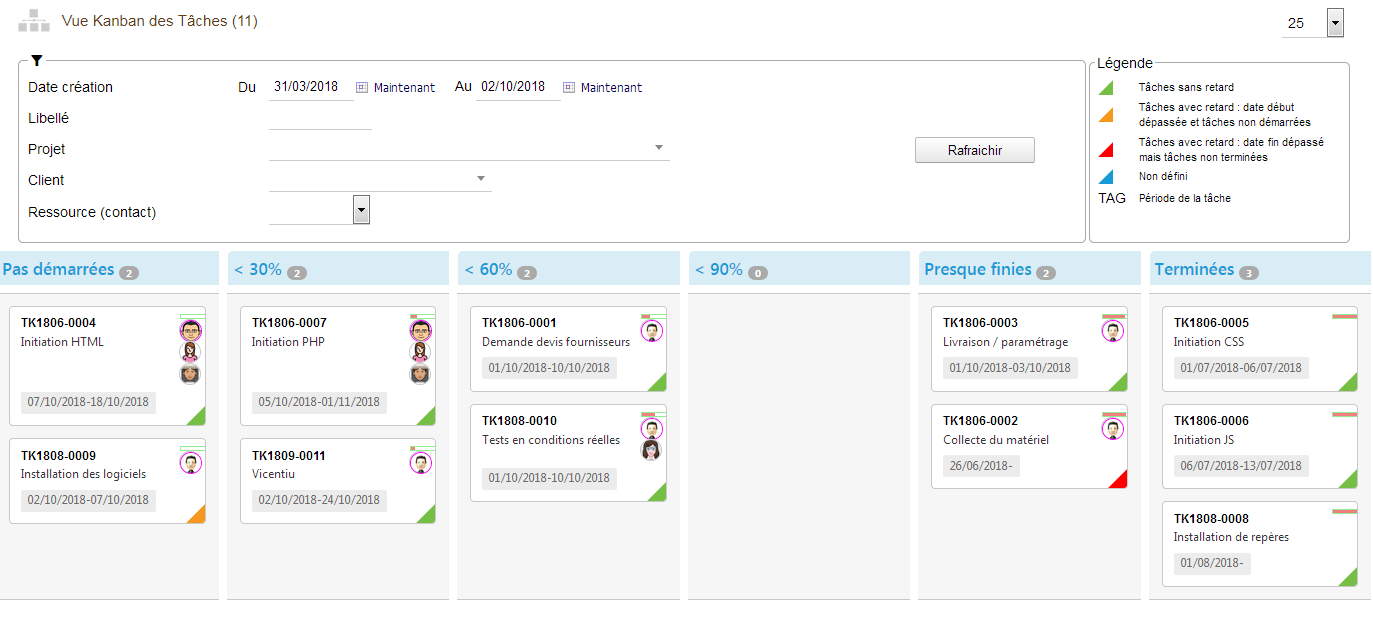Click into the Libellé text field
Image resolution: width=1373 pixels, height=618 pixels.
(320, 118)
